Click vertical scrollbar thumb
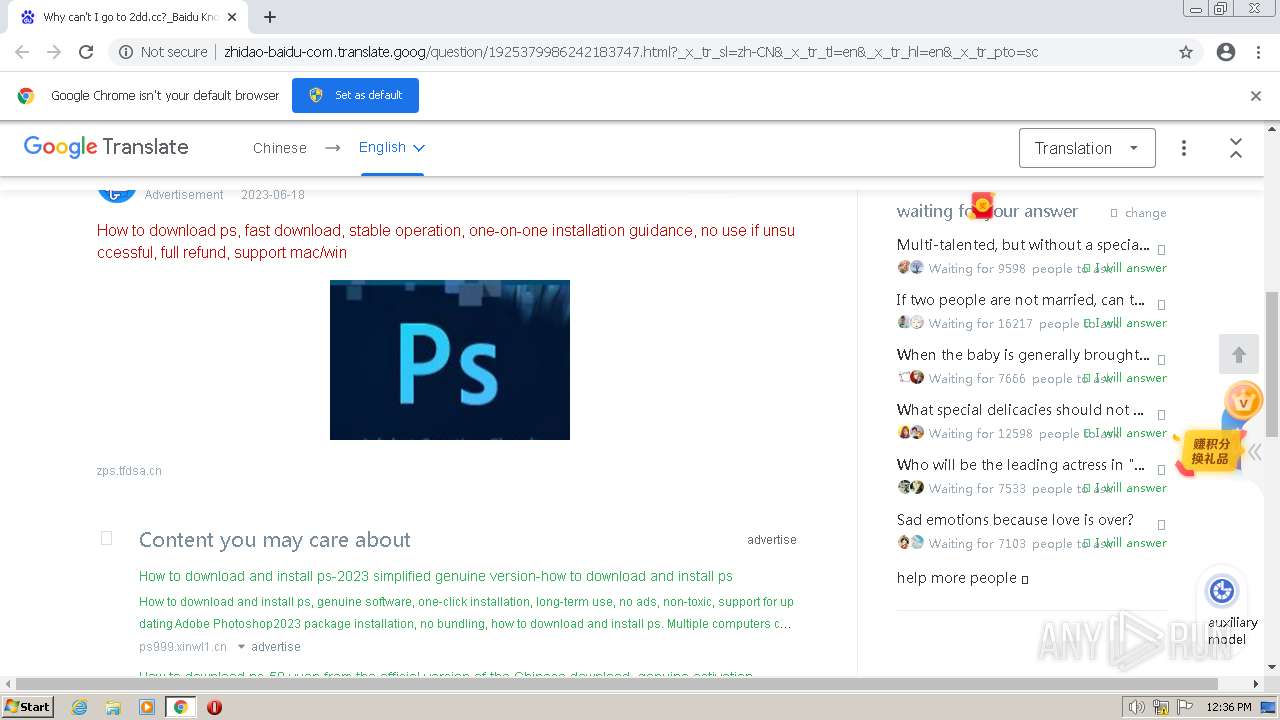The height and width of the screenshot is (720, 1280). [x=1272, y=365]
